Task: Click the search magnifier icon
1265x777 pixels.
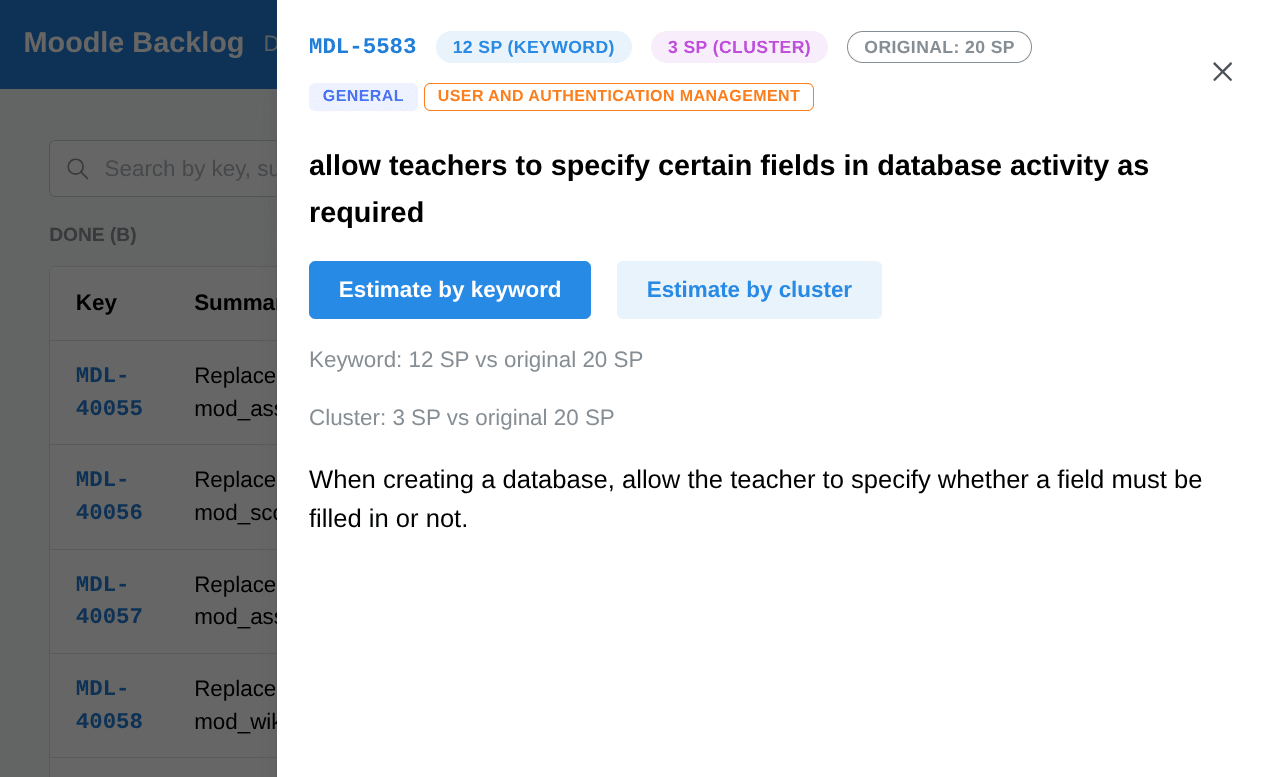Action: (78, 169)
